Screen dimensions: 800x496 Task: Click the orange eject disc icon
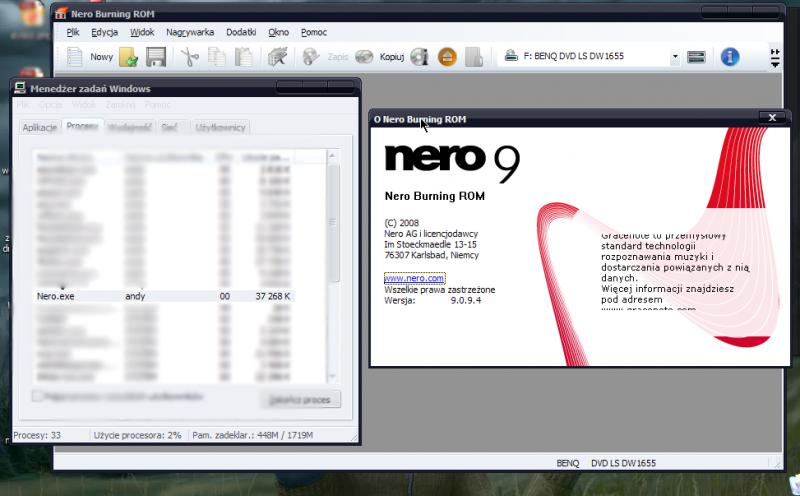(447, 57)
